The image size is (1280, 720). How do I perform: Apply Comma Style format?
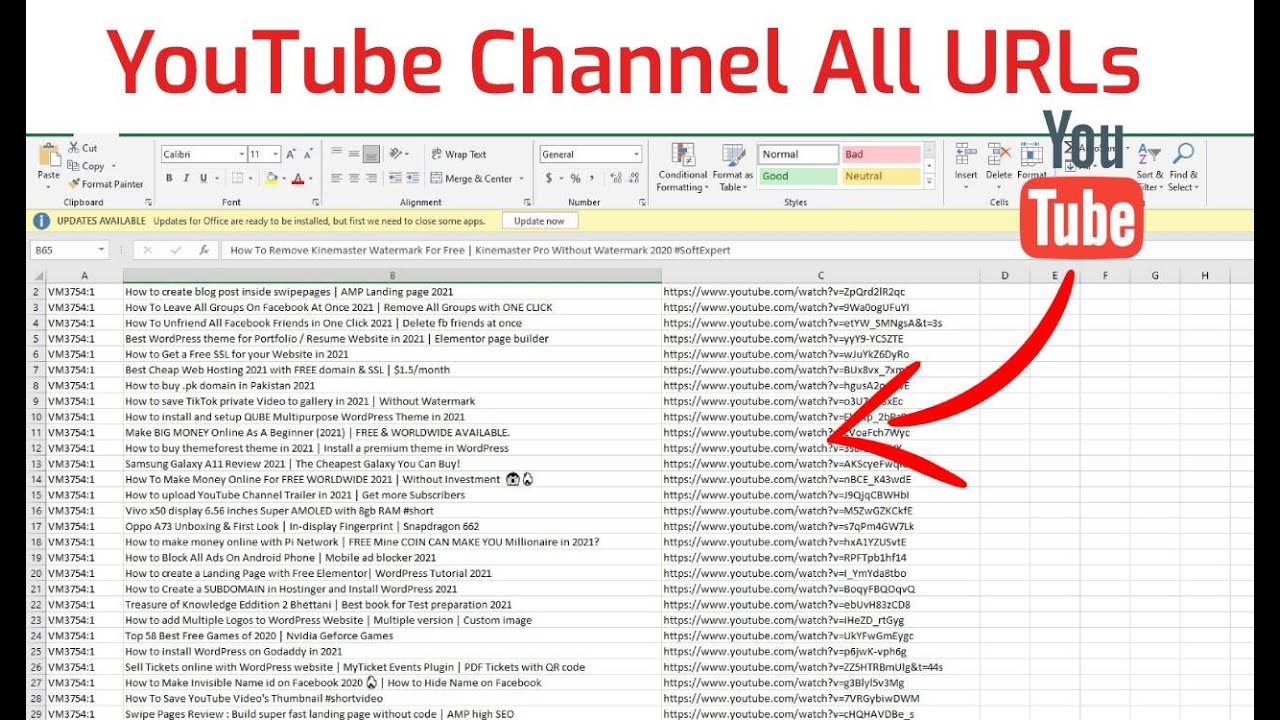591,179
